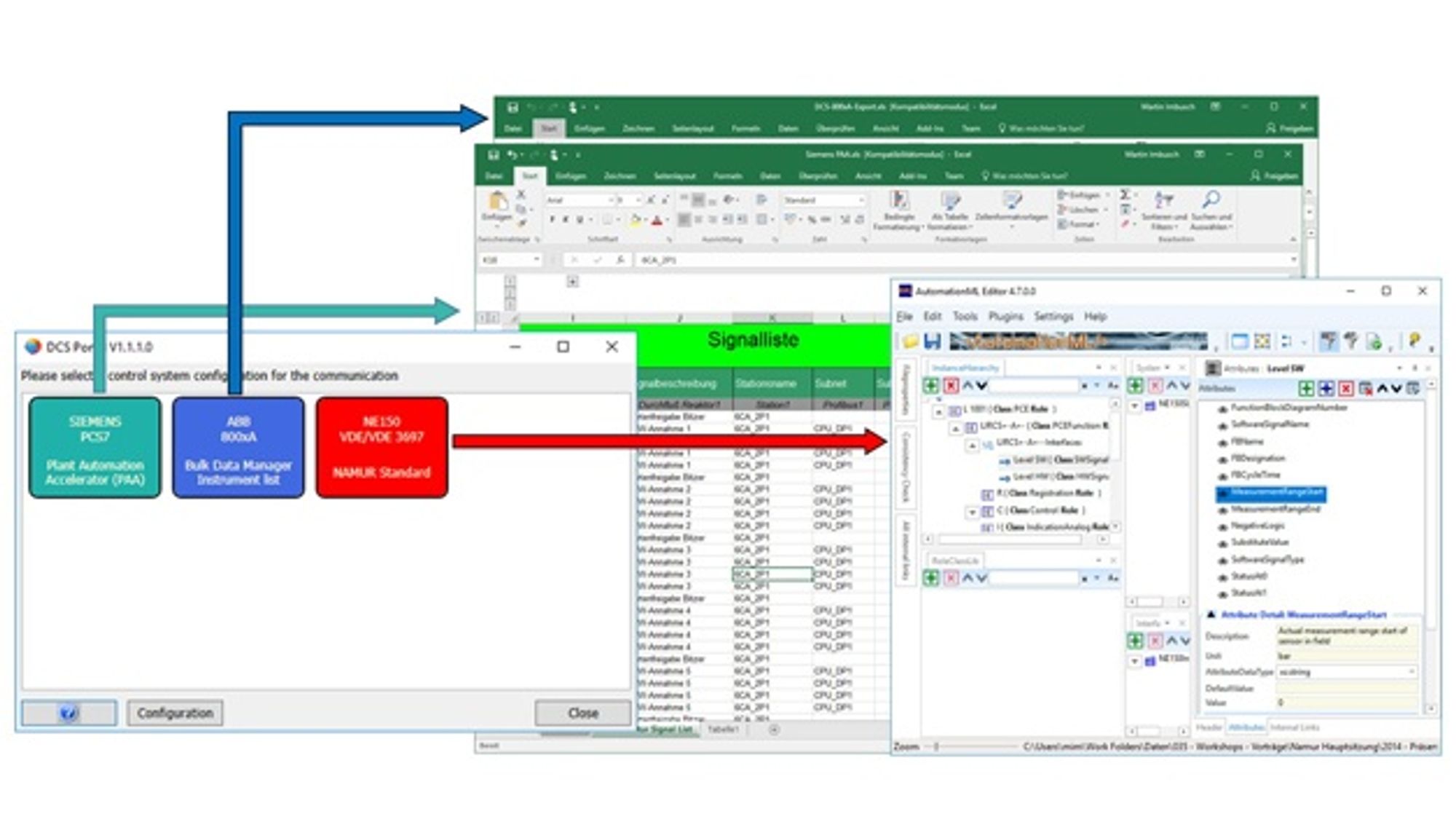
Task: Select the SIEMENS PCS7 configuration button
Action: pos(95,448)
